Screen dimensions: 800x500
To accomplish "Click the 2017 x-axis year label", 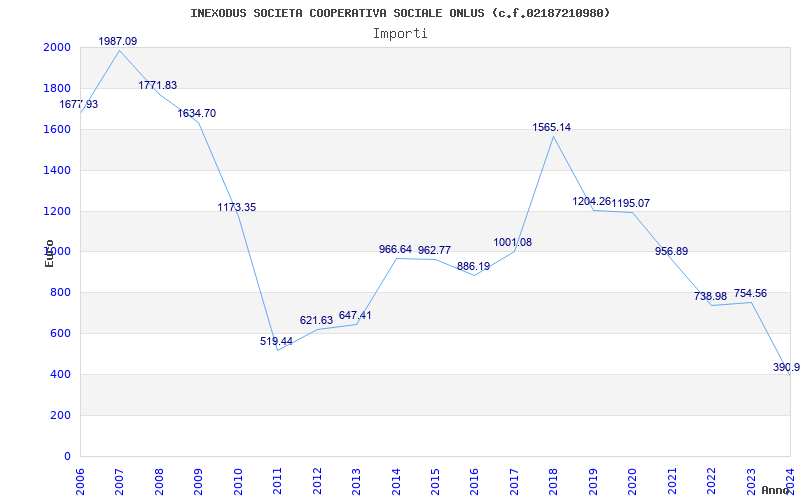I will click(x=514, y=481).
